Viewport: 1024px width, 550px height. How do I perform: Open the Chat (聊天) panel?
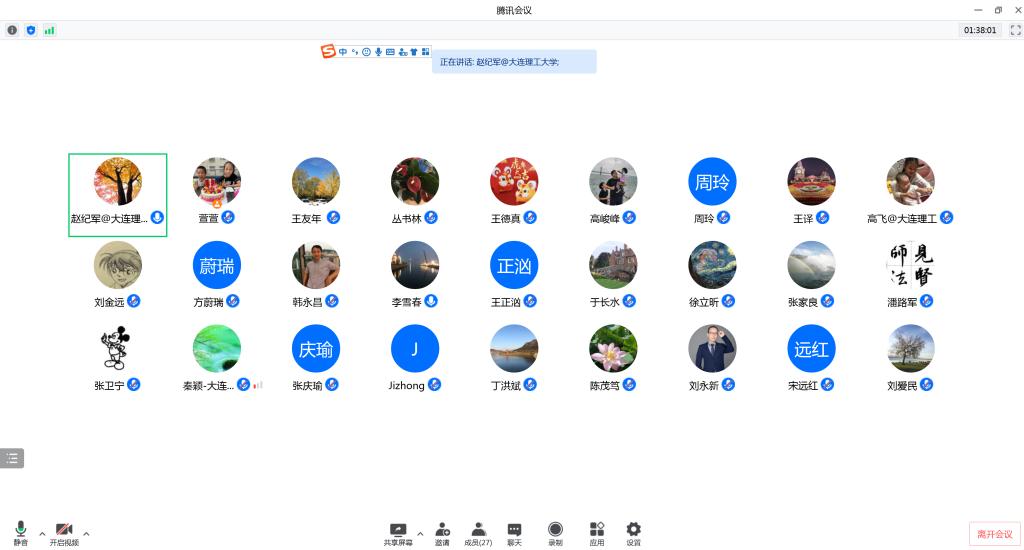click(x=514, y=532)
